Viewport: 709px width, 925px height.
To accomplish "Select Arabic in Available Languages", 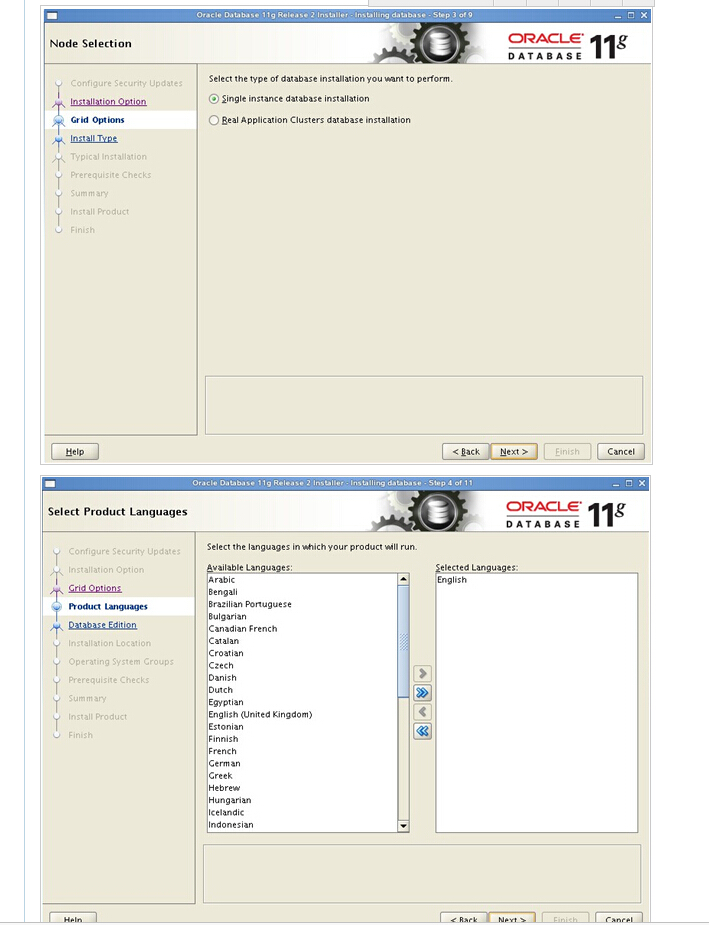I will (303, 580).
